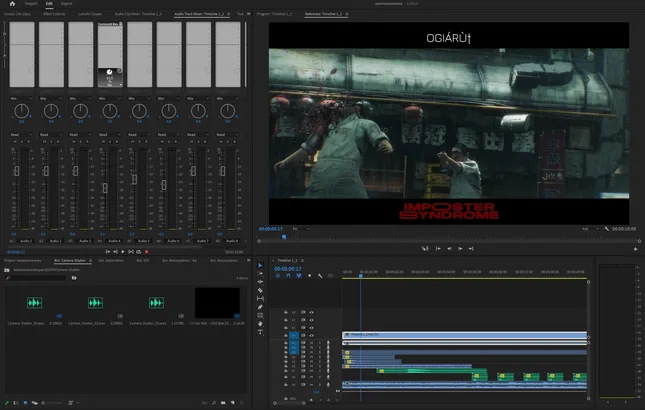This screenshot has width=645, height=410.
Task: Click the mixer record button
Action: [147, 252]
